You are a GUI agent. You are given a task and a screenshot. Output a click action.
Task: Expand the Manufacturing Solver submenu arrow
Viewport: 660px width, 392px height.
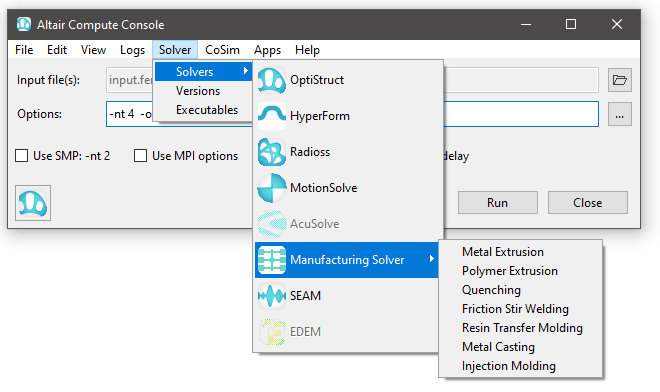[x=431, y=259]
